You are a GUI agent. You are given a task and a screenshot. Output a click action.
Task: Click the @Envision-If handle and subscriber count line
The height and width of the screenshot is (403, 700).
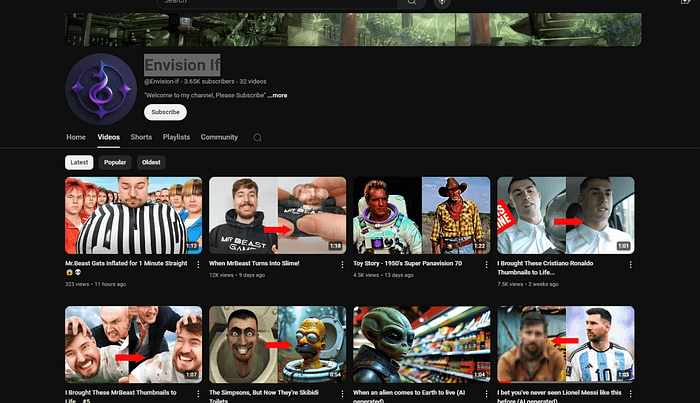[x=205, y=82]
